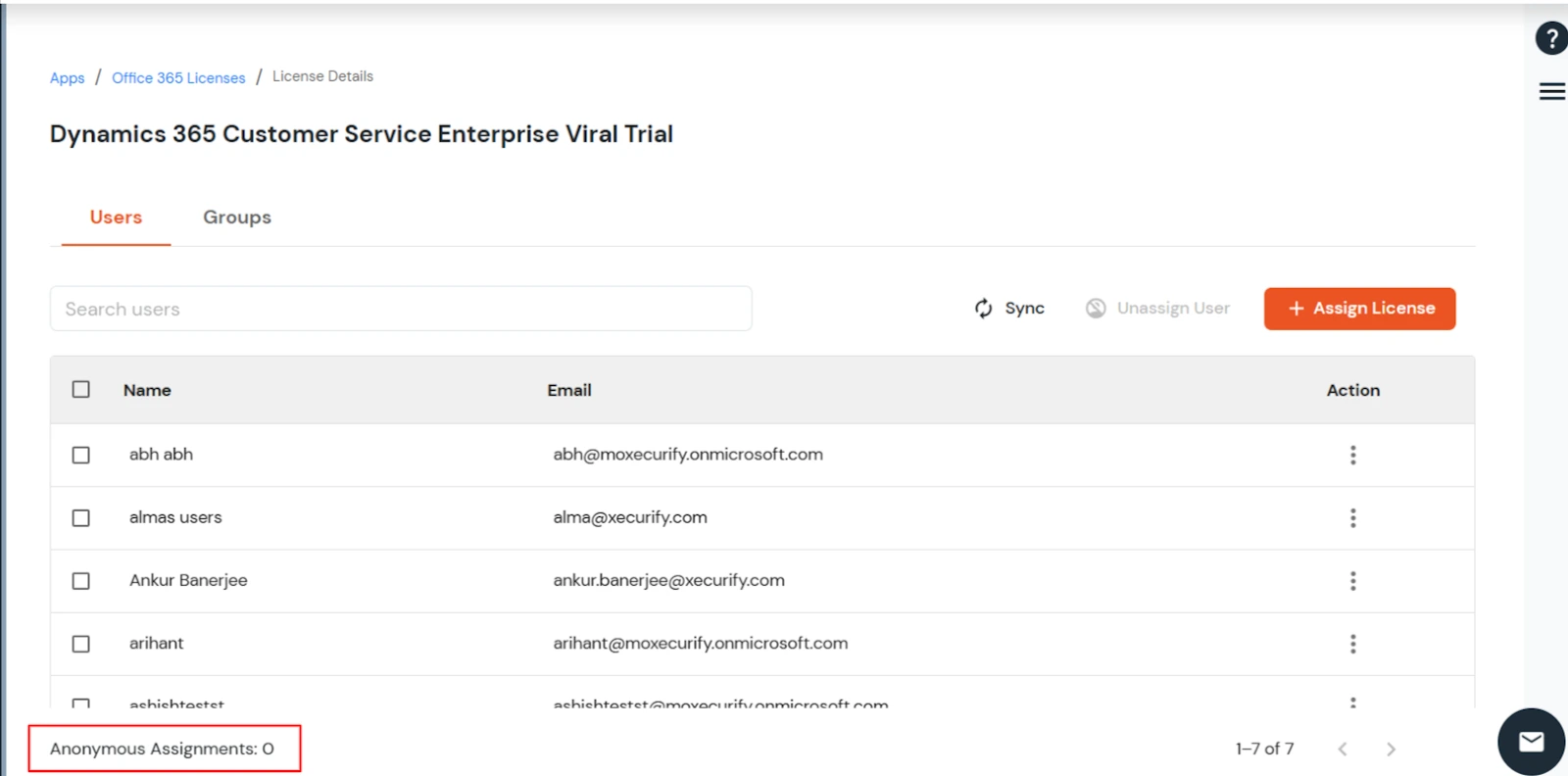Open the mail chat widget
Image resolution: width=1568 pixels, height=776 pixels.
[1531, 742]
